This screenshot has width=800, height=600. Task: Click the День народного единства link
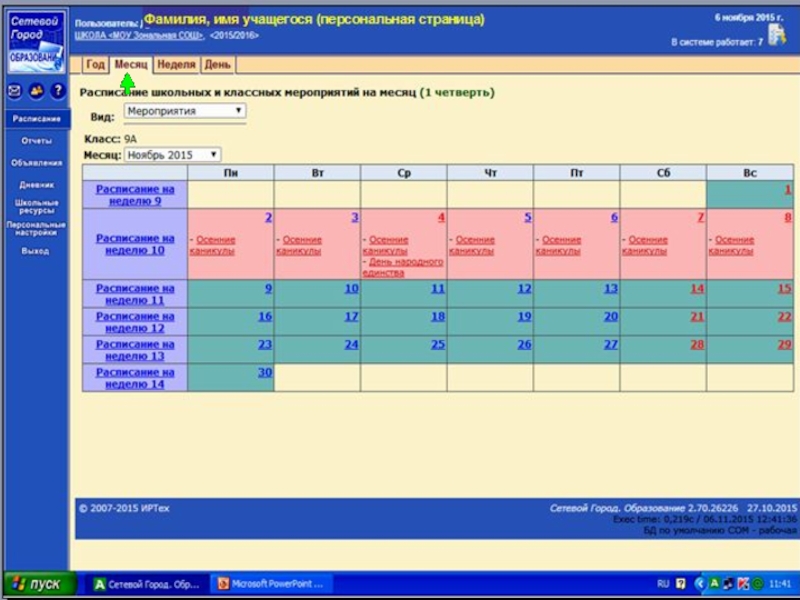pos(403,267)
